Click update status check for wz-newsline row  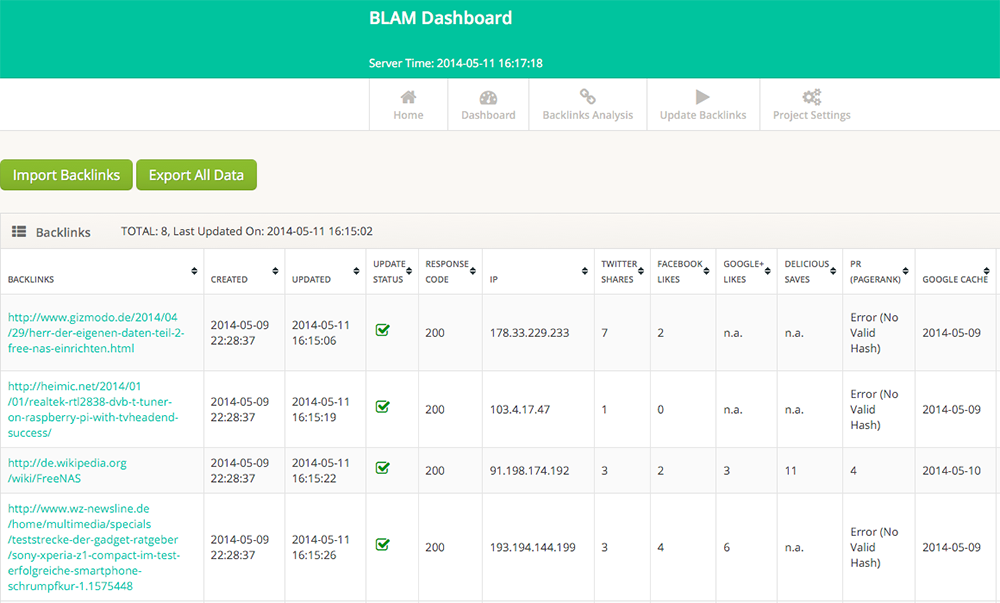point(383,544)
